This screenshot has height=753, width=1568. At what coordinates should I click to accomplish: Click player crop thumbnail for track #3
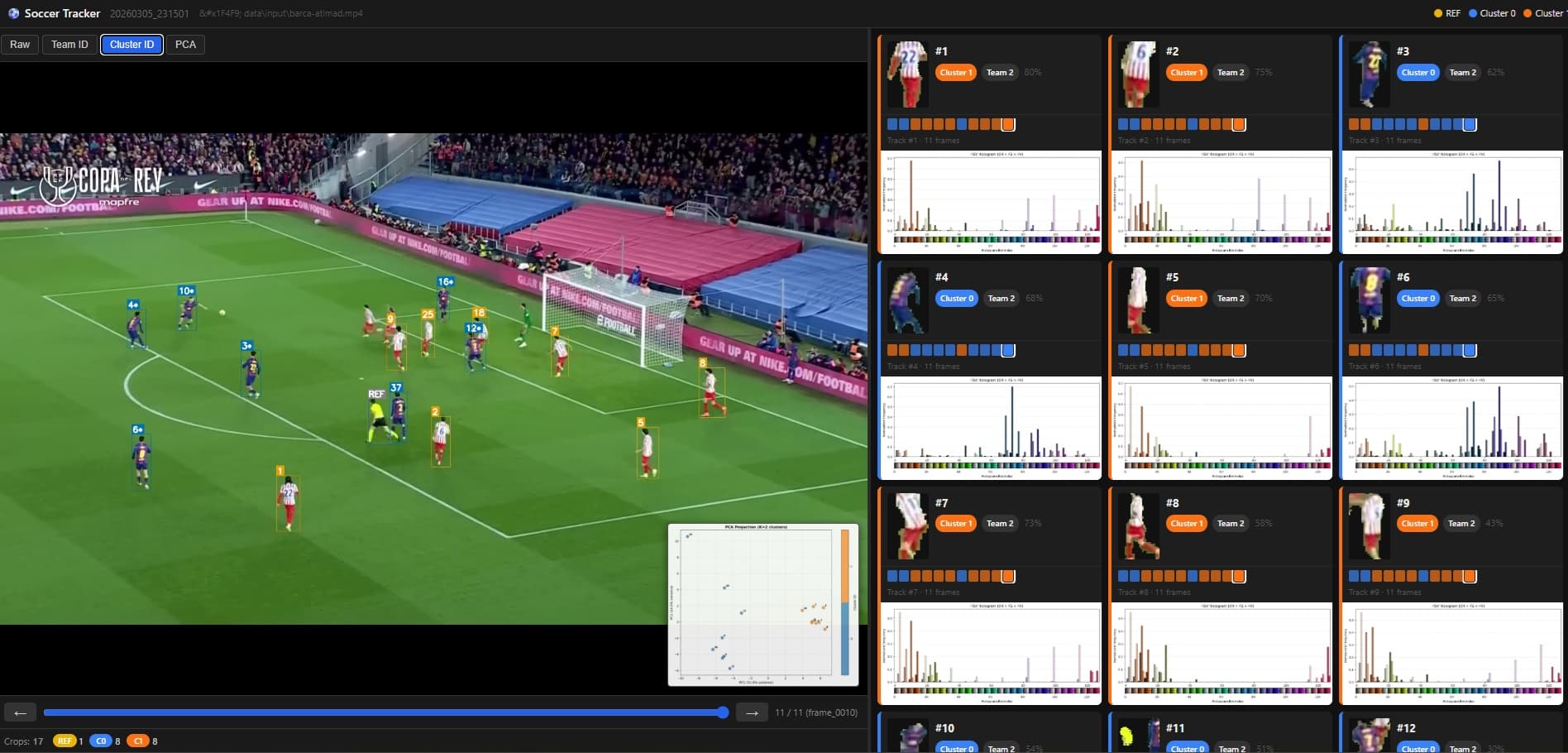(1369, 74)
